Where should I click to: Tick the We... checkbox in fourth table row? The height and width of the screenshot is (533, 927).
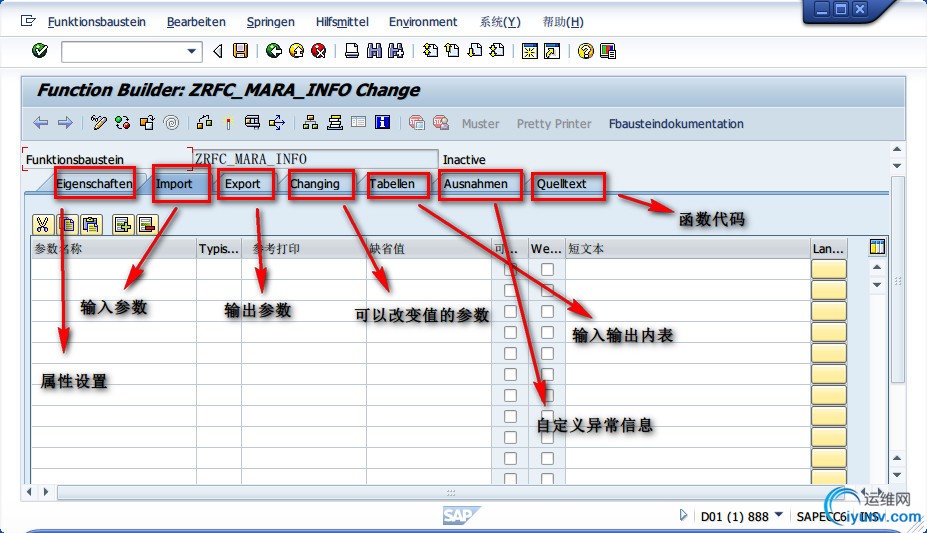click(x=547, y=332)
